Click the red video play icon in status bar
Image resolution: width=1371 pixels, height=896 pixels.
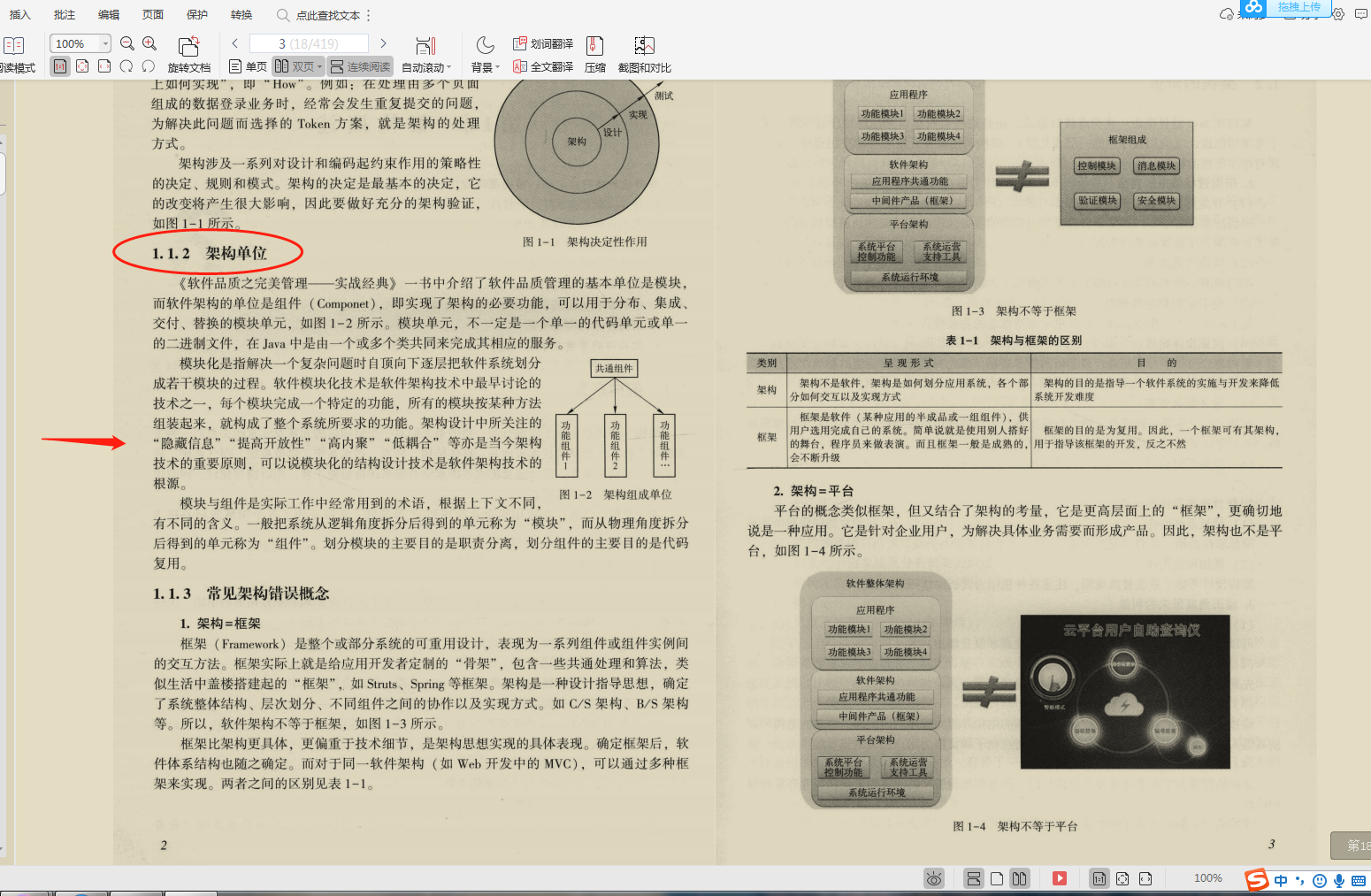point(1059,878)
